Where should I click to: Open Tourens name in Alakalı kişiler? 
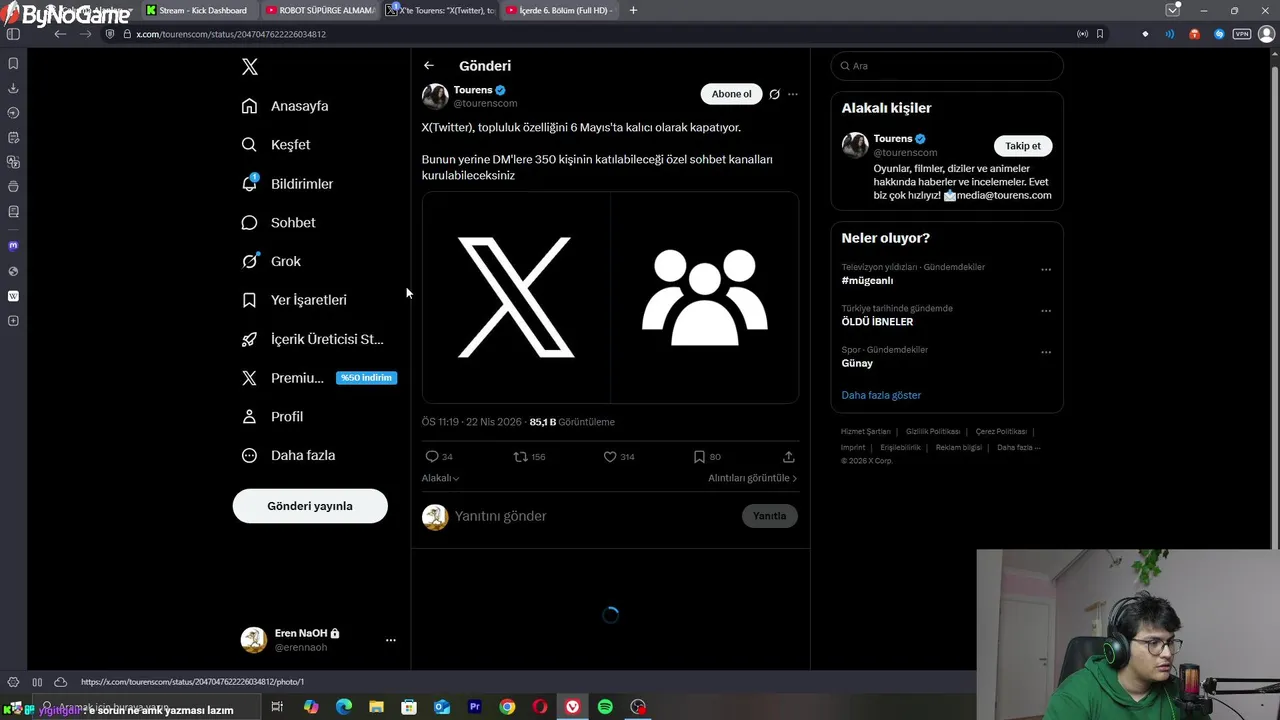893,139
